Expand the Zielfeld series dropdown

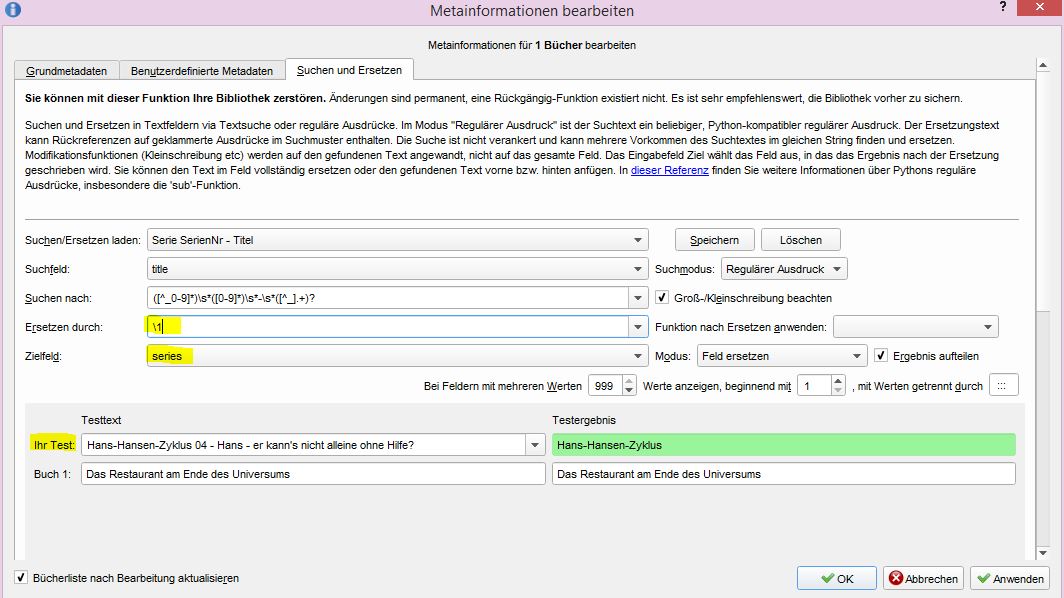[x=638, y=356]
